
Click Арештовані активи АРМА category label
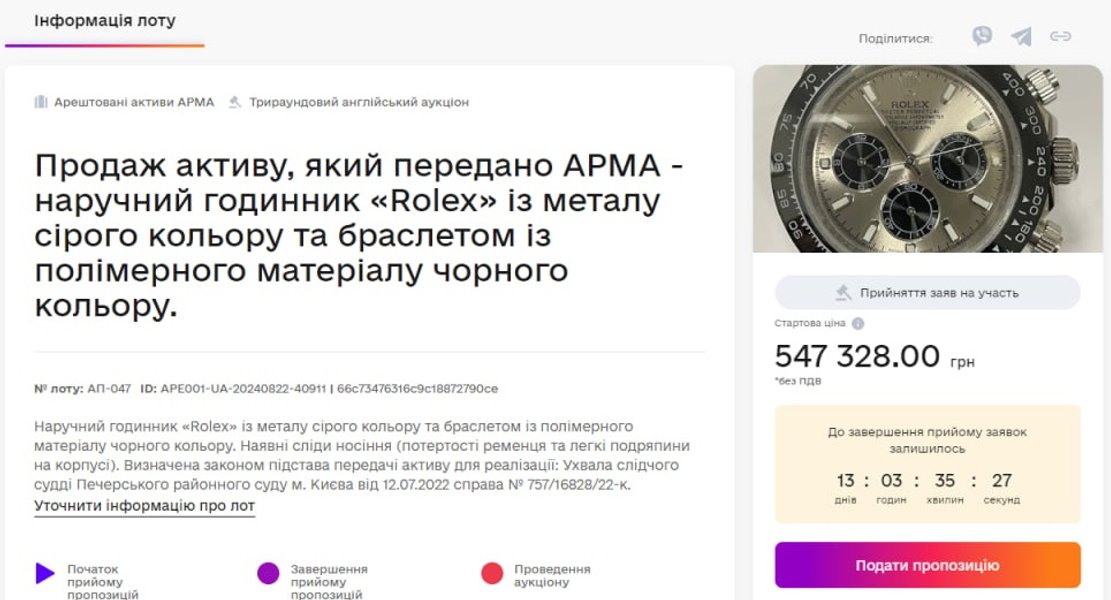tap(134, 102)
